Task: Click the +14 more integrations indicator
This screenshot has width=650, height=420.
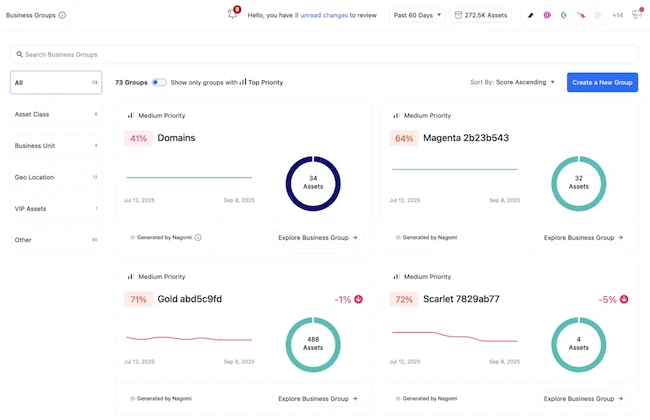Action: point(617,15)
